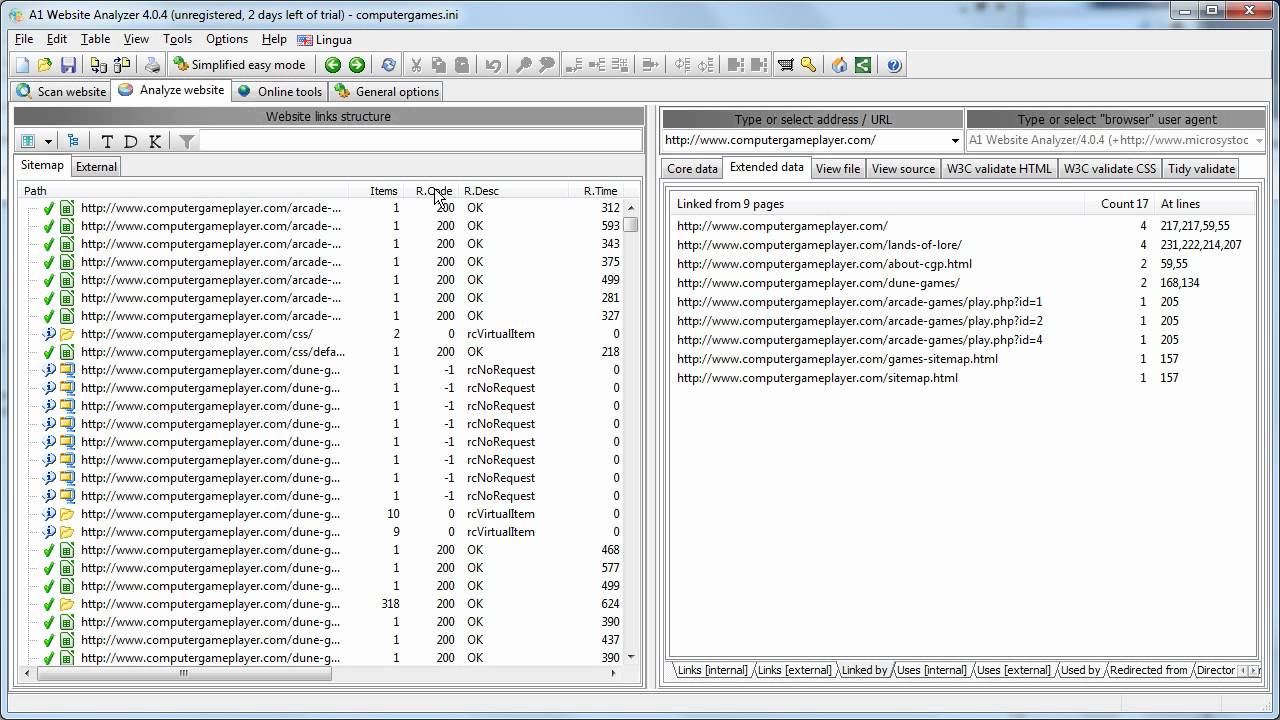Open the browser user agent dropdown
This screenshot has height=720, width=1280.
coord(1259,141)
